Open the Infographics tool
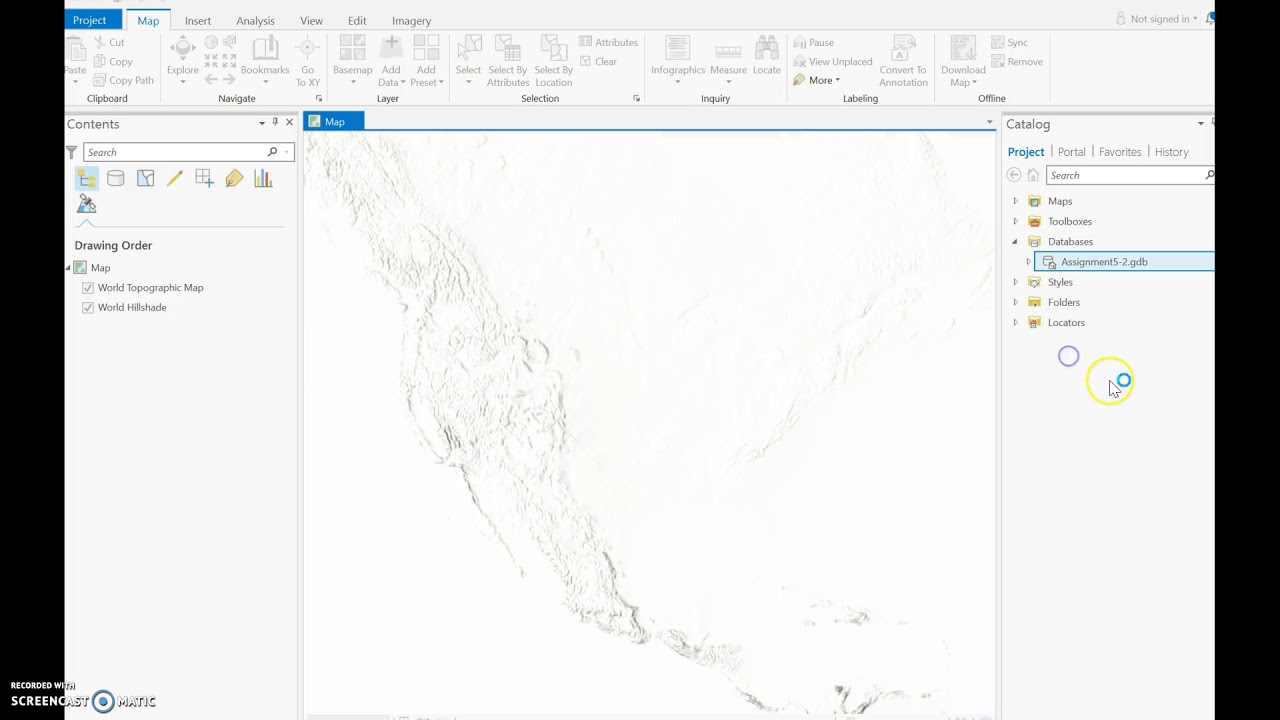Image resolution: width=1280 pixels, height=720 pixels. (678, 57)
